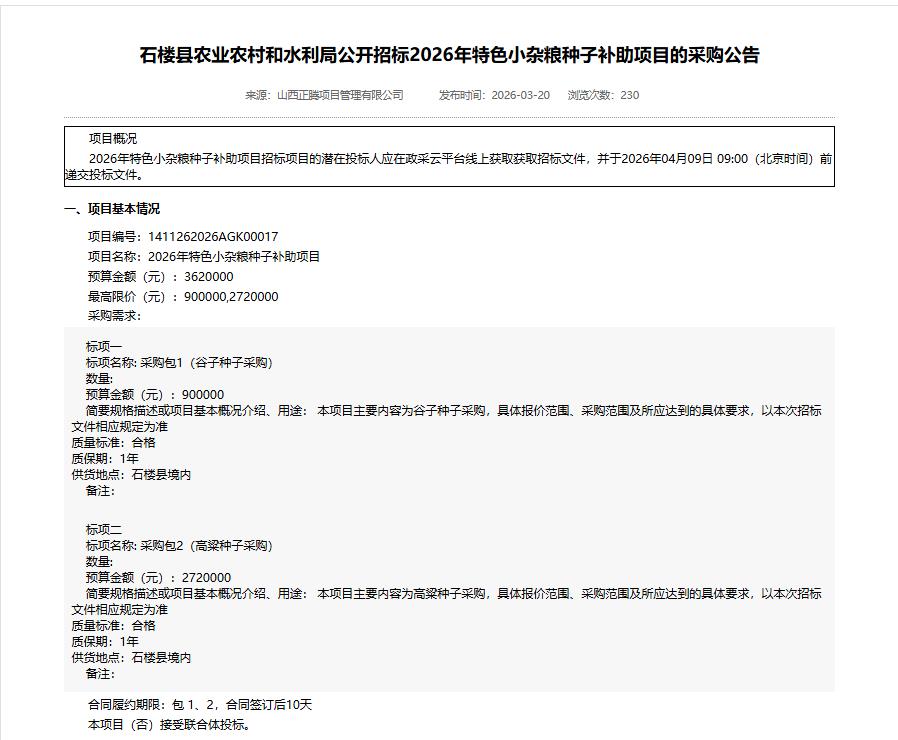
Task: Click the 标项一 heading
Action: coord(104,347)
